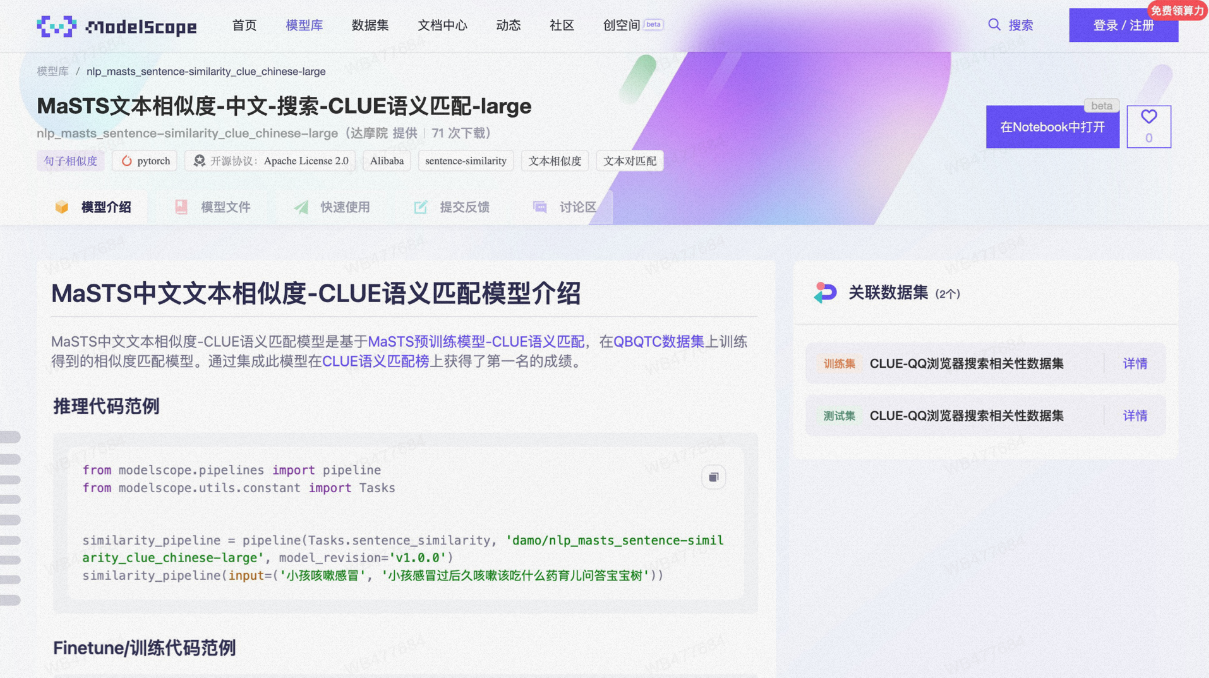This screenshot has width=1209, height=678.
Task: Click the 训练集 CLUE-QQ浏览器搜索相关性数据集 row
Action: [x=985, y=363]
